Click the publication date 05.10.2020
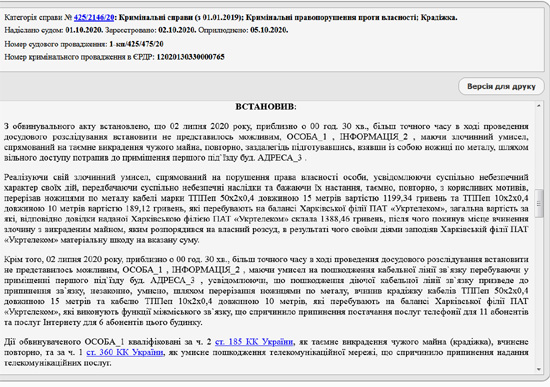This screenshot has width=550, height=387. [269, 30]
